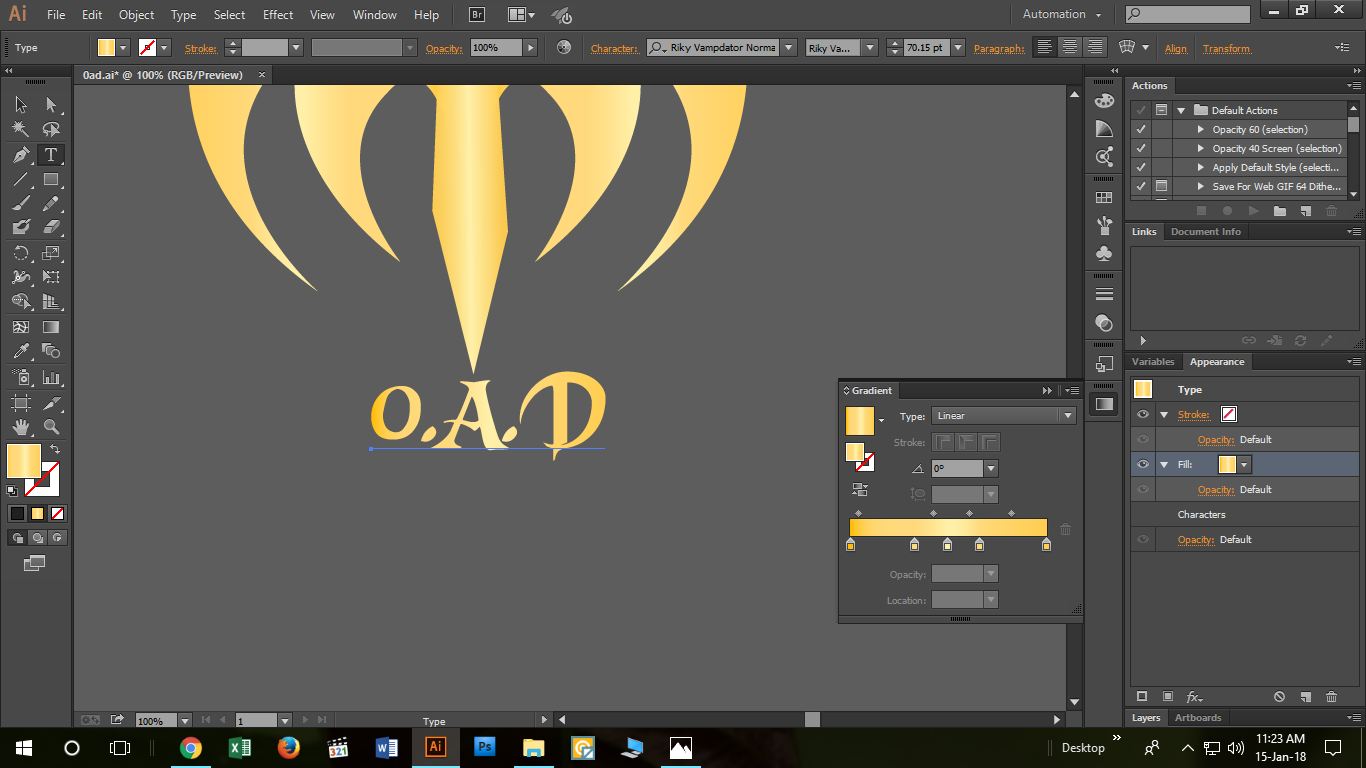1366x768 pixels.
Task: Swap fill and stroke colors
Action: click(x=55, y=449)
